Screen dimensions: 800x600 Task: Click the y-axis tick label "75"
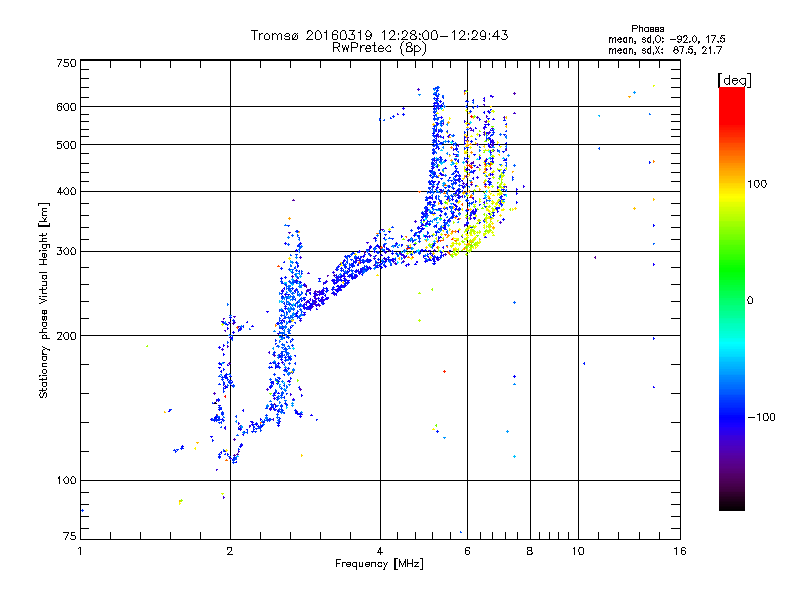click(x=70, y=536)
